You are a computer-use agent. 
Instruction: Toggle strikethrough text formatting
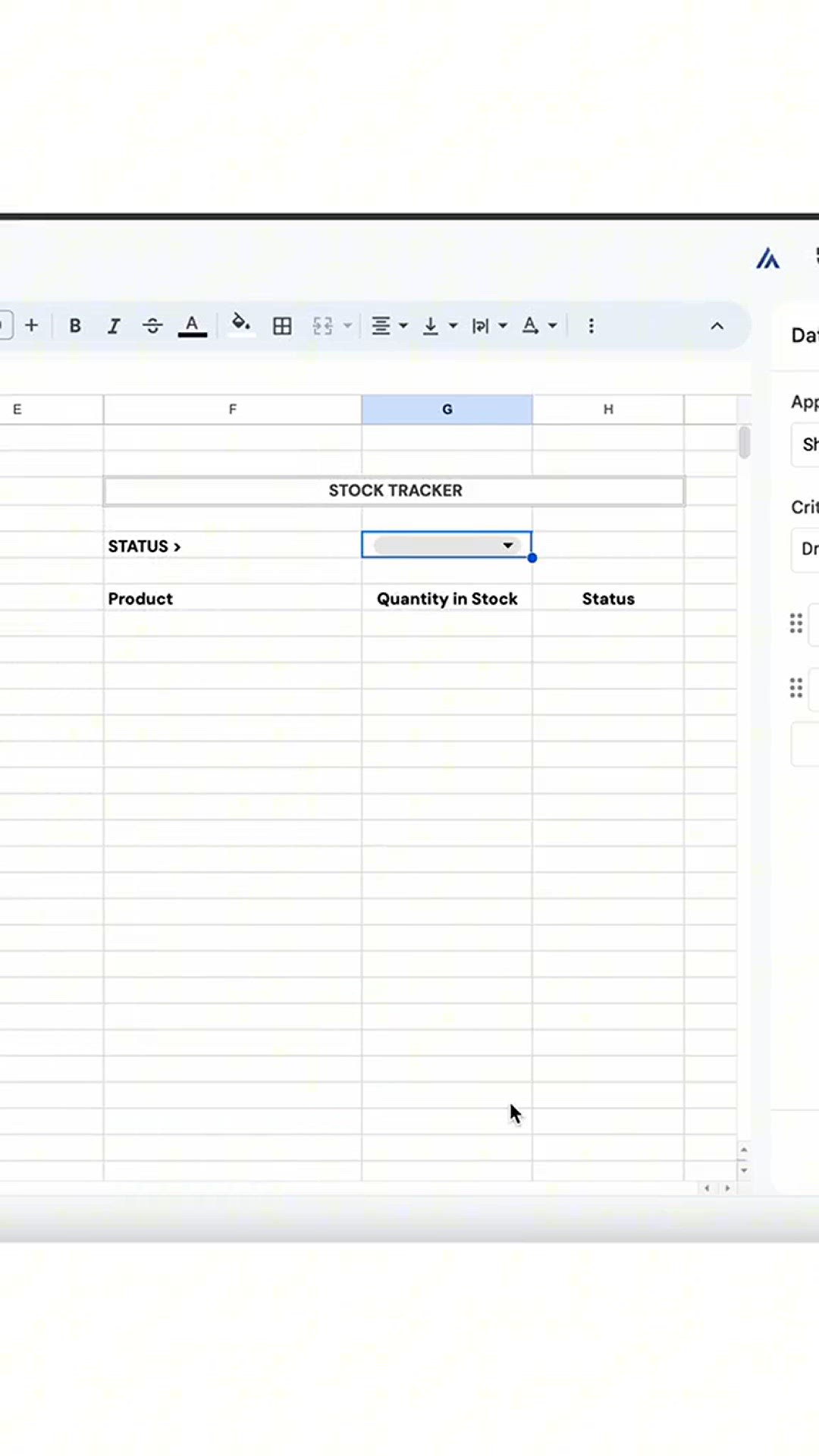(x=152, y=326)
